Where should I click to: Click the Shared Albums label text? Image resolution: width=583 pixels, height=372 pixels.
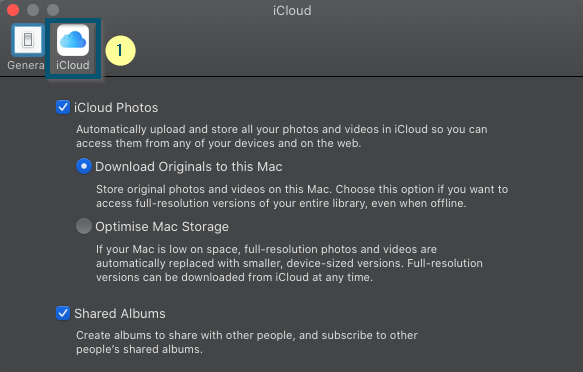pos(120,314)
